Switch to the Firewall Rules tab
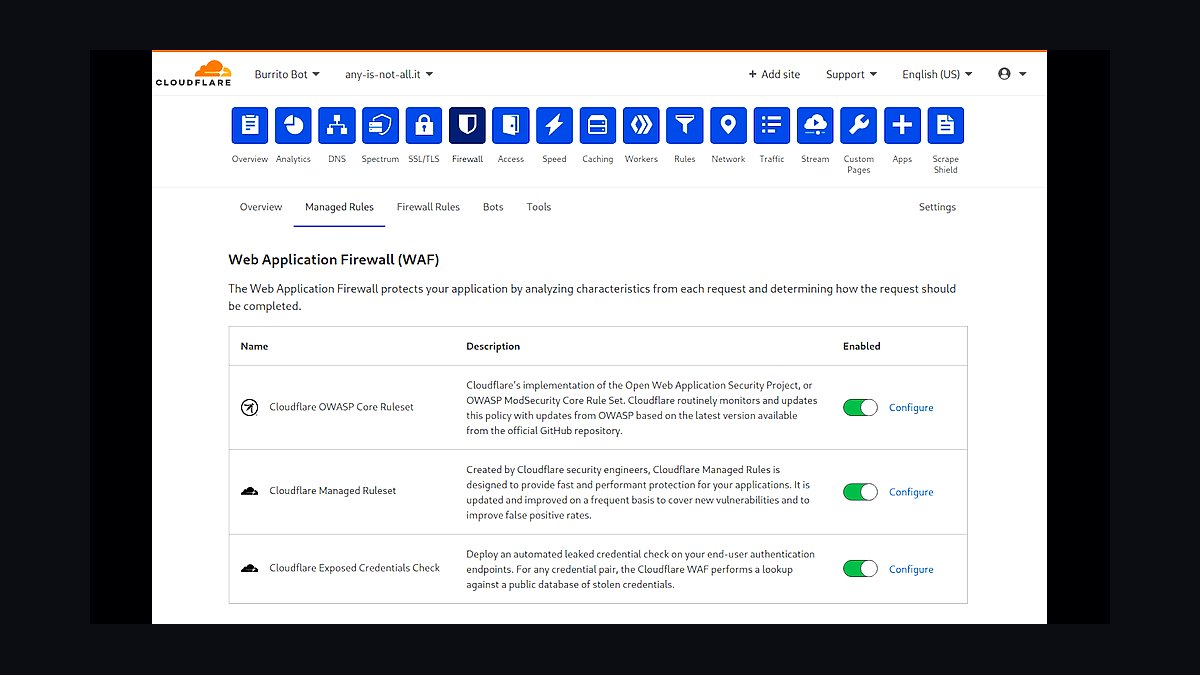Screen dimensions: 1200x675 428,207
